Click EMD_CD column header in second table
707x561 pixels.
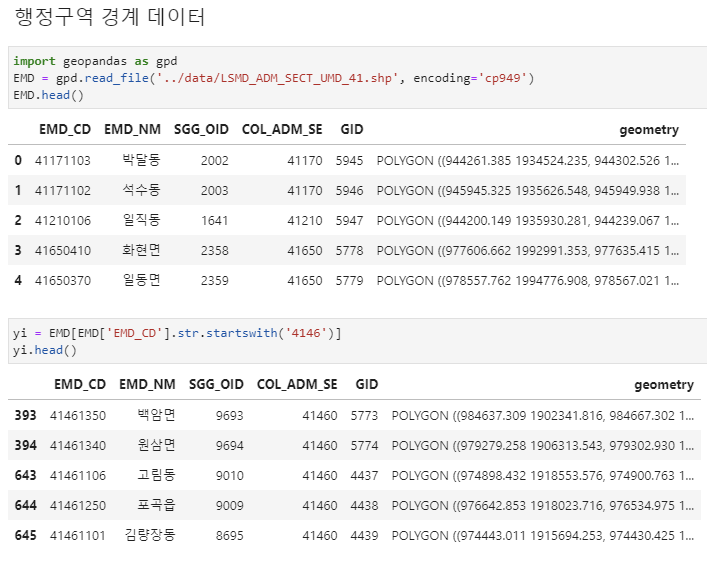80,384
